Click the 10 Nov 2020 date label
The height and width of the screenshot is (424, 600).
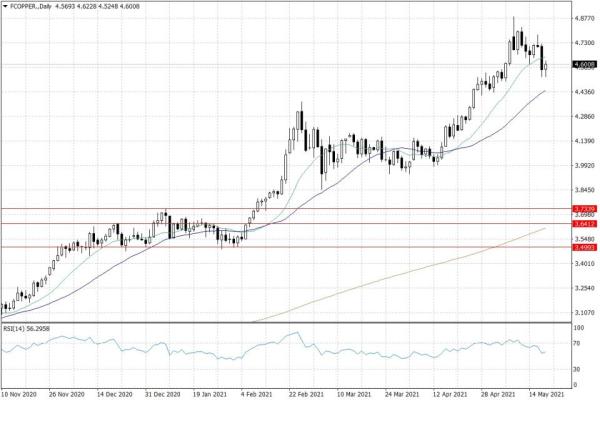click(21, 394)
